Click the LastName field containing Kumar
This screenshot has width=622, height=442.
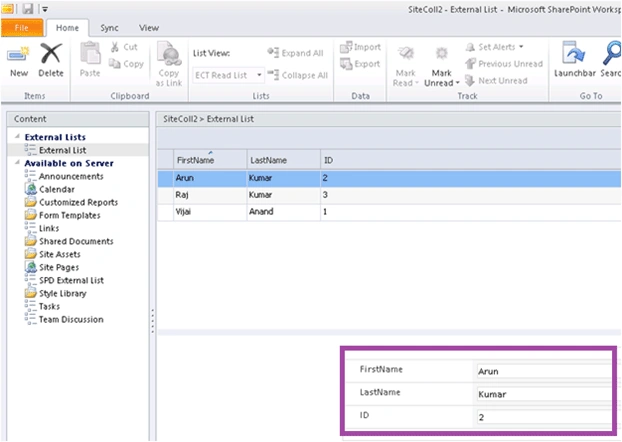point(543,394)
